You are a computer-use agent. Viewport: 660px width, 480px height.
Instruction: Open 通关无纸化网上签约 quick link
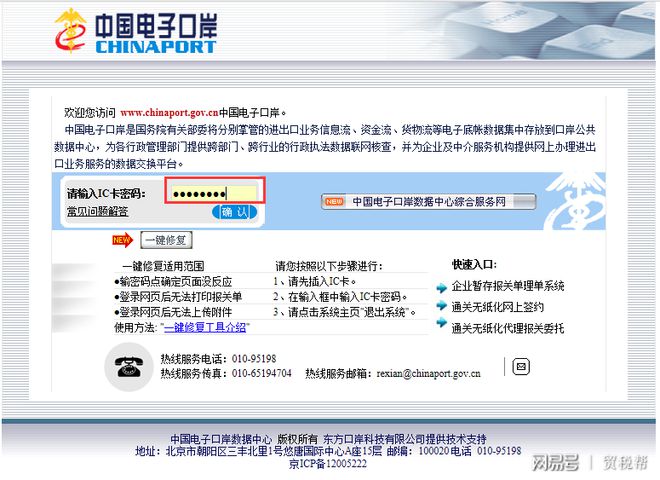(498, 307)
